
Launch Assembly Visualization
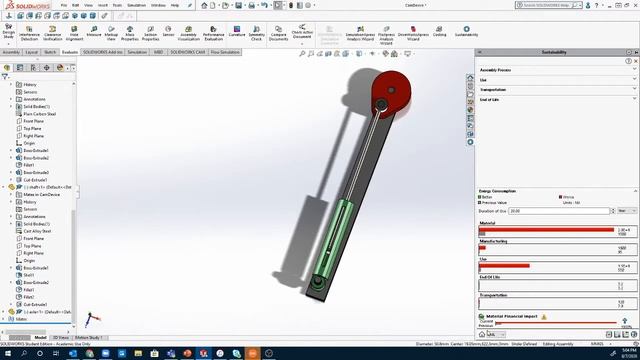pos(189,33)
